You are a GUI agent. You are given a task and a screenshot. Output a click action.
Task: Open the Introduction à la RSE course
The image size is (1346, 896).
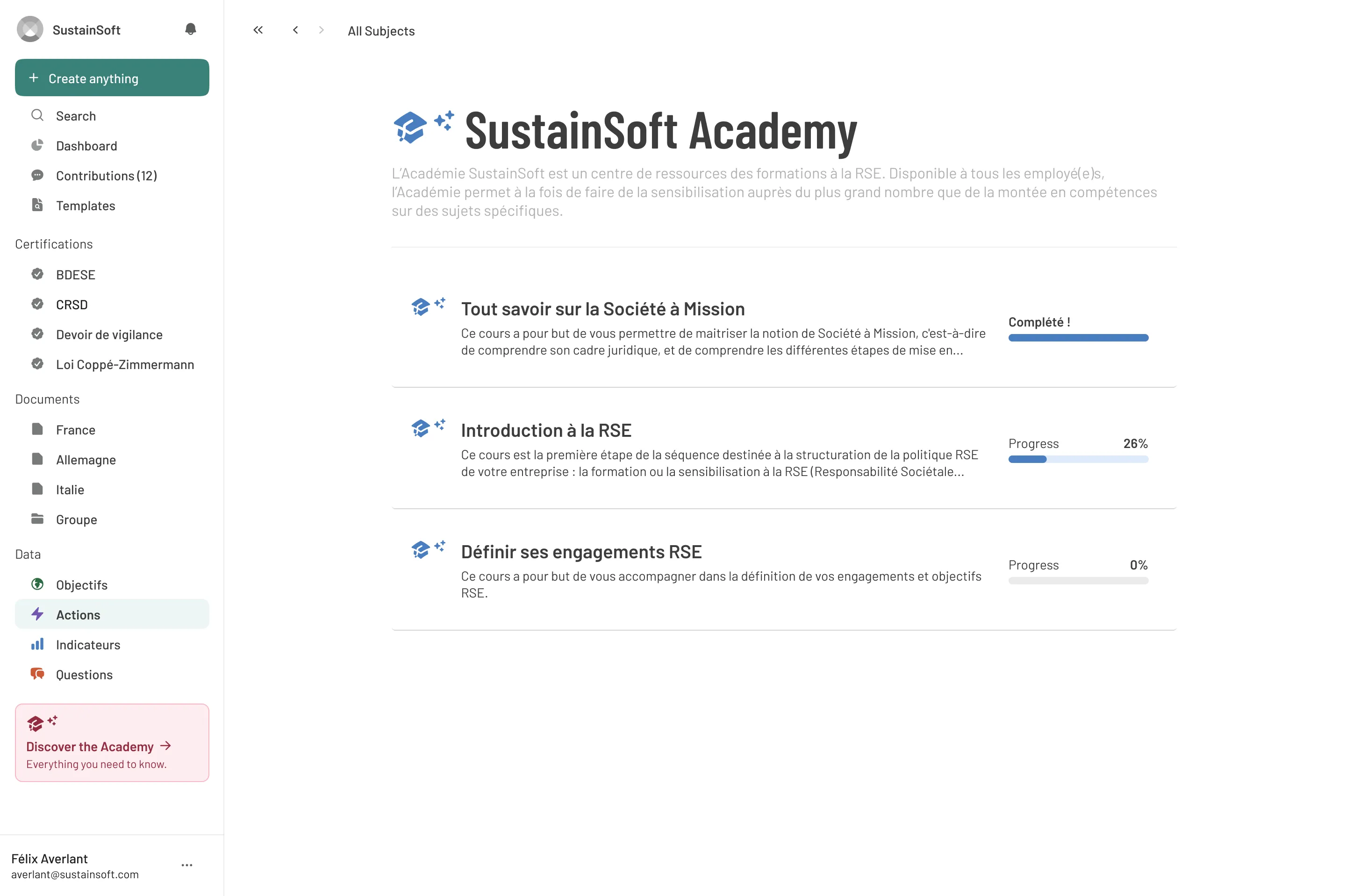pyautogui.click(x=546, y=430)
